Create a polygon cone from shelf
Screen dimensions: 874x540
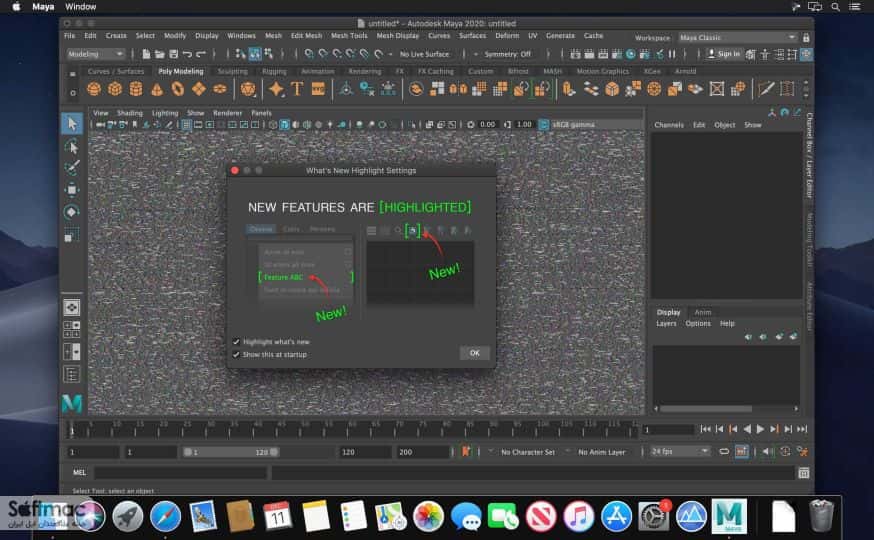pos(157,89)
